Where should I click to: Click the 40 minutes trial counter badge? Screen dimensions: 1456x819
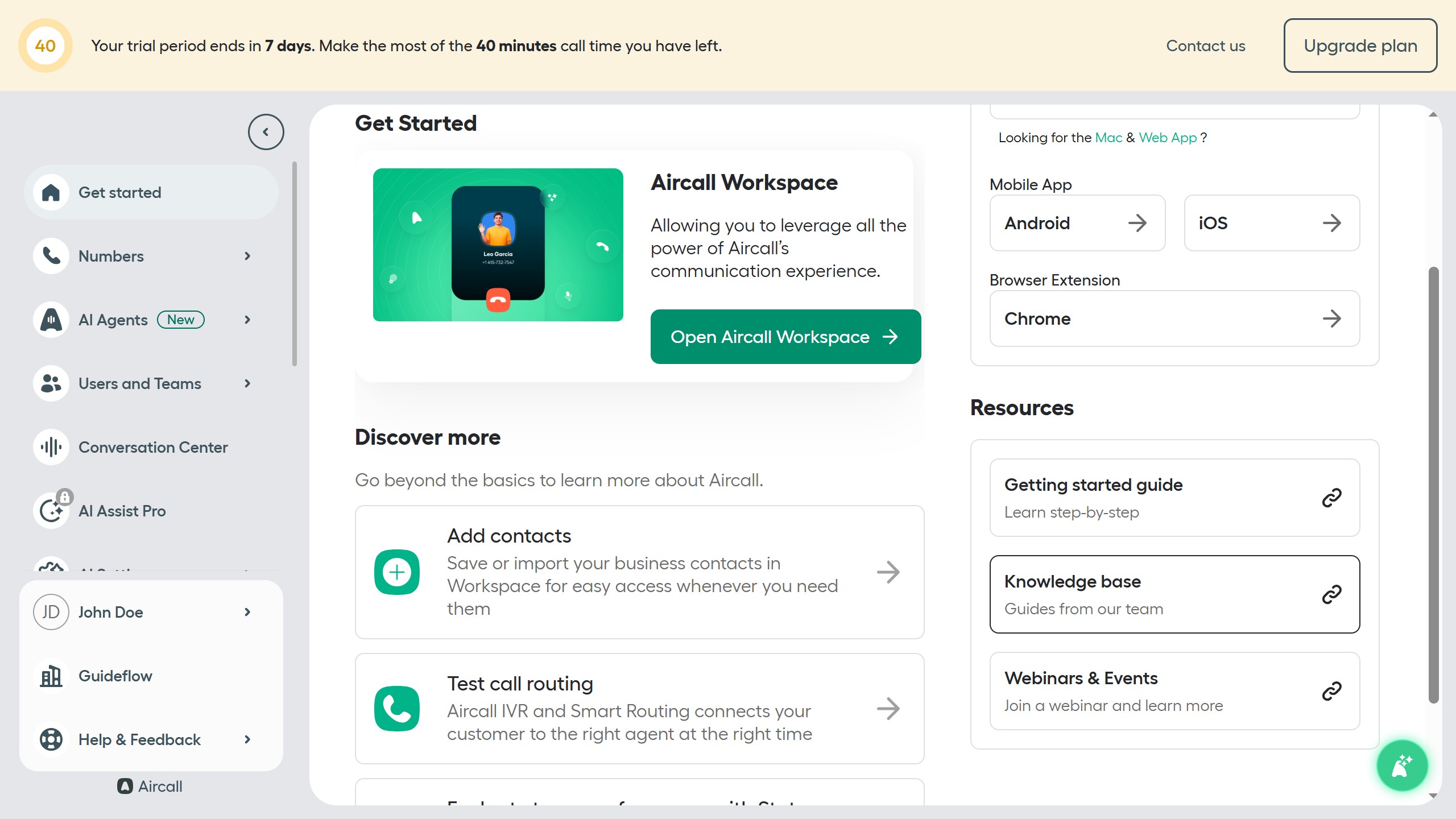[x=45, y=45]
